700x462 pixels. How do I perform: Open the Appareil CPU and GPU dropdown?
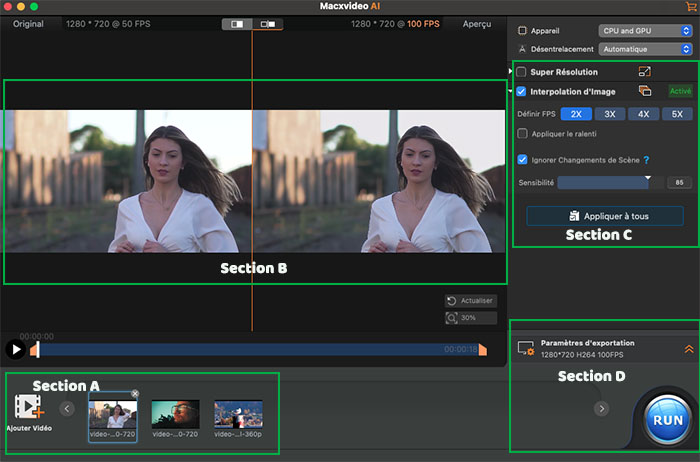pyautogui.click(x=645, y=31)
